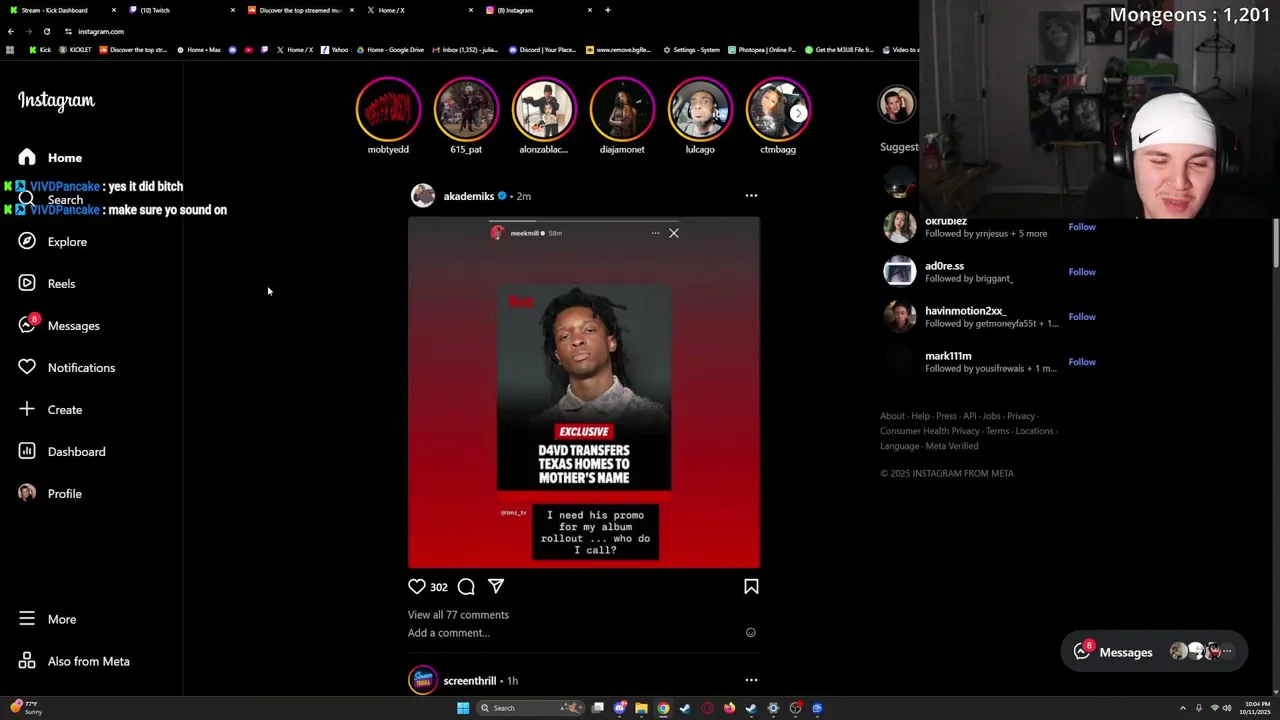Like the akademiks post heart icon

[417, 587]
